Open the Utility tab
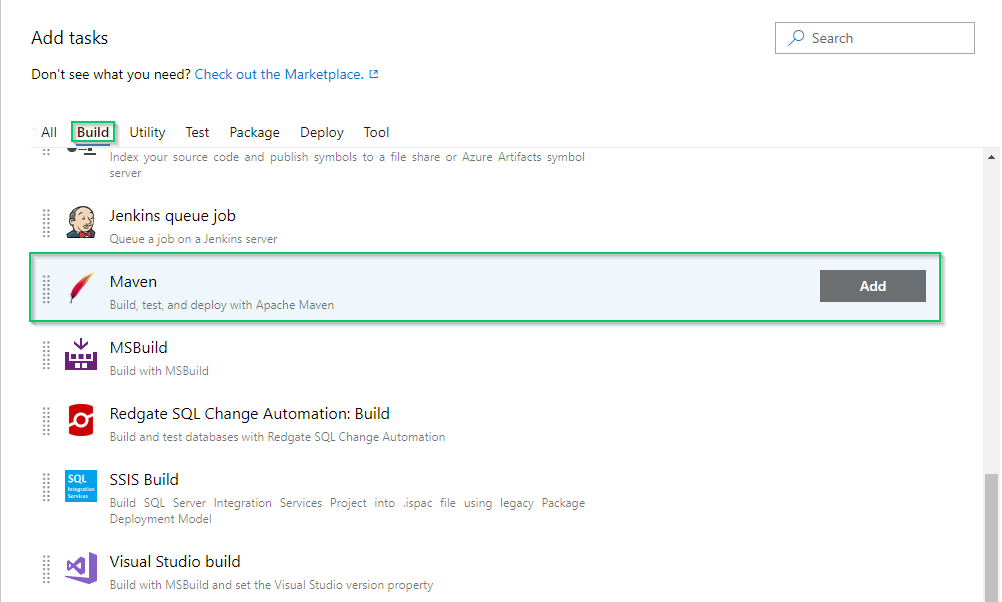The height and width of the screenshot is (602, 1002). tap(147, 132)
